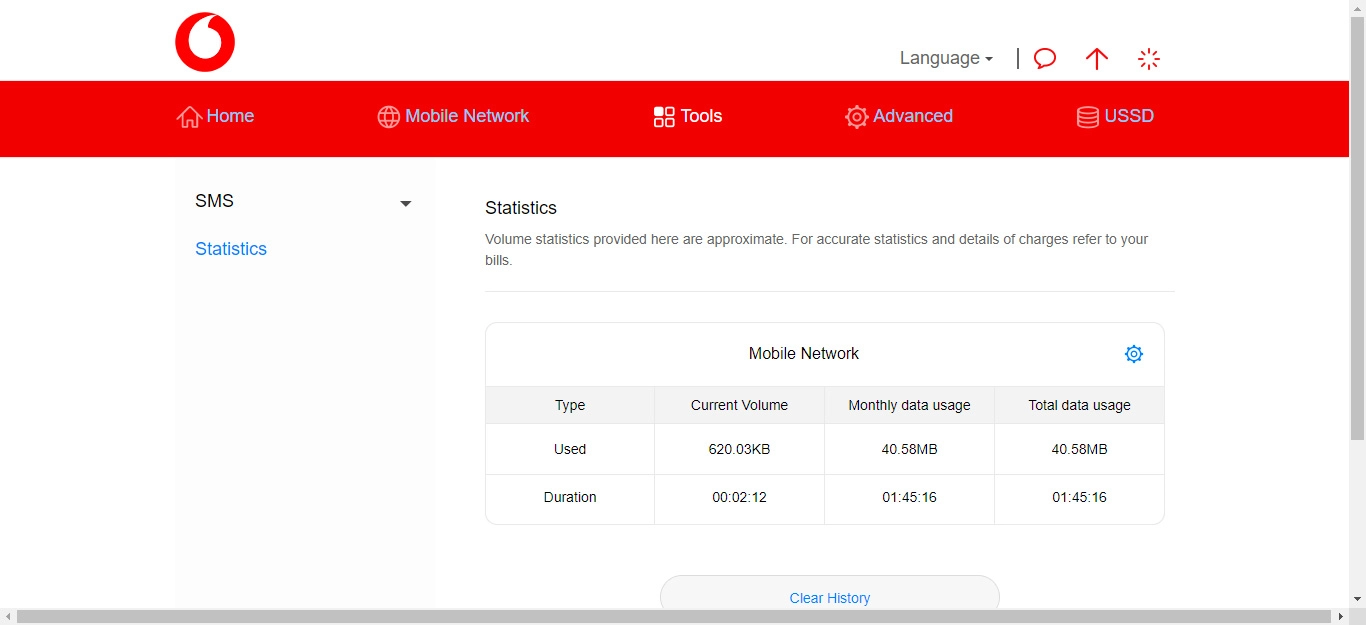Click the Clear History button
The height and width of the screenshot is (625, 1366).
pyautogui.click(x=829, y=597)
